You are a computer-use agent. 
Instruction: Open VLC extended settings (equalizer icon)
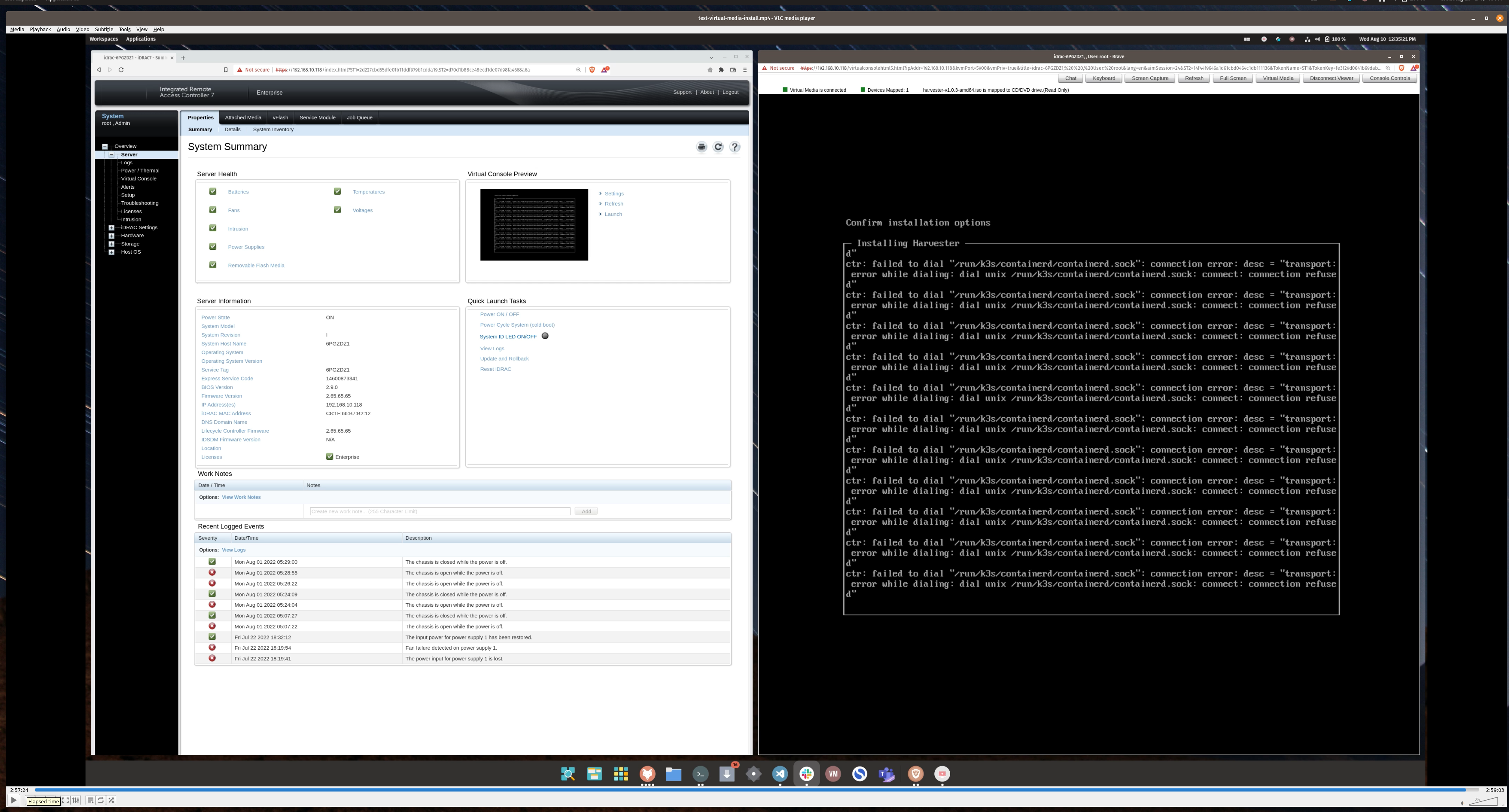pyautogui.click(x=76, y=800)
